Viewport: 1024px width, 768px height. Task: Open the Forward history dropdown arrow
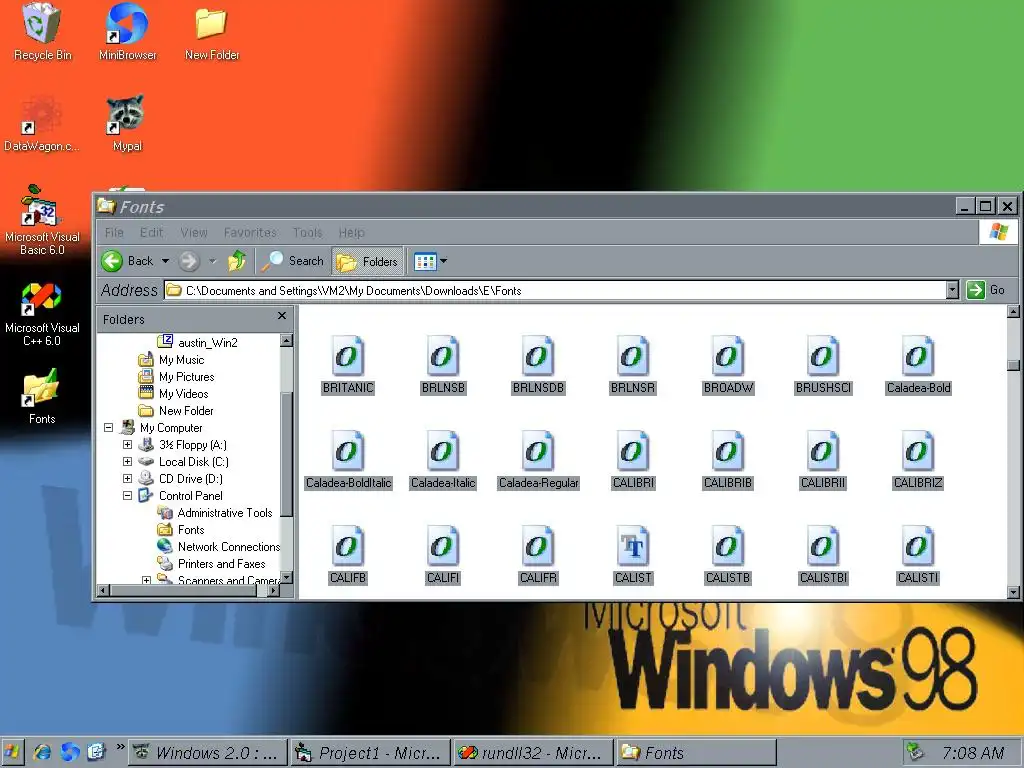pos(212,261)
